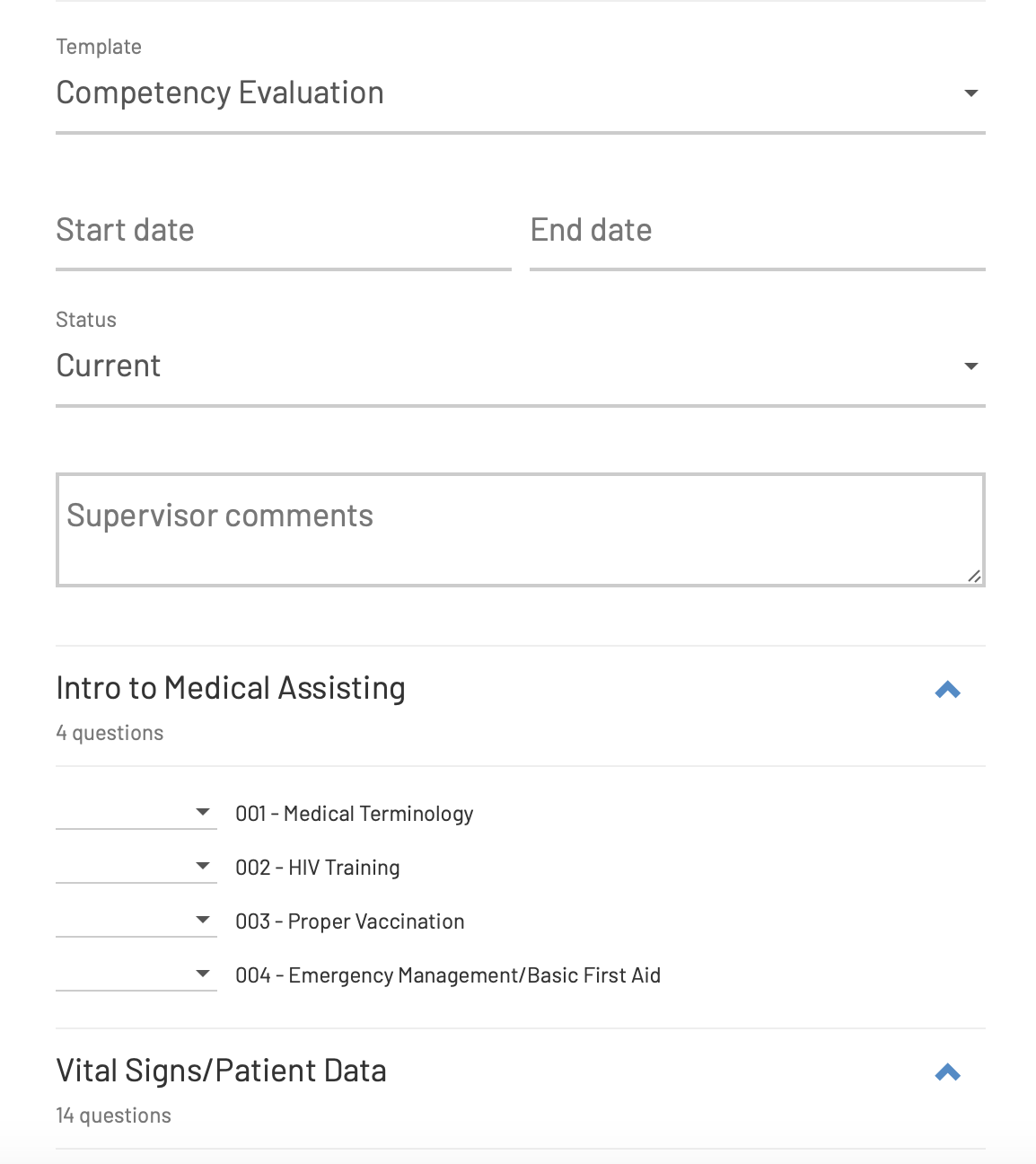Screen dimensions: 1036x1164
Task: Click the 004 - Emergency Management/Basic First Aid label
Action: click(x=448, y=975)
